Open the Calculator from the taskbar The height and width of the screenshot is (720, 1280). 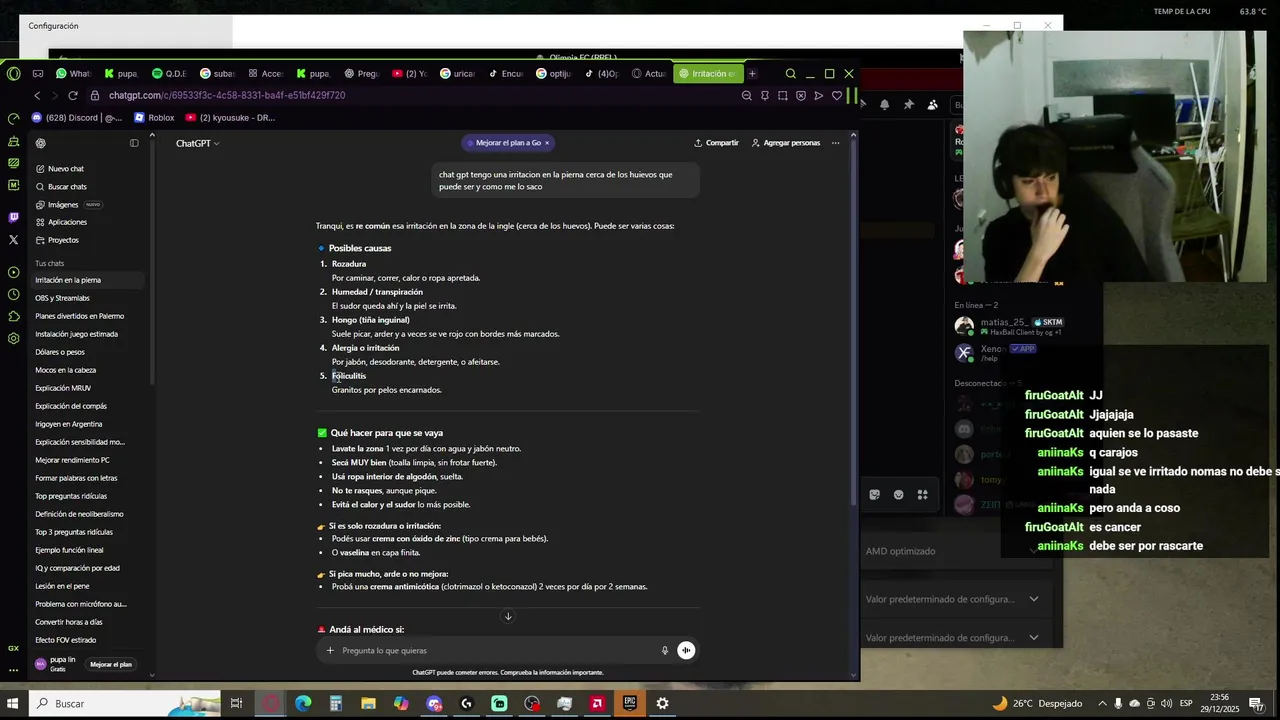(x=336, y=703)
